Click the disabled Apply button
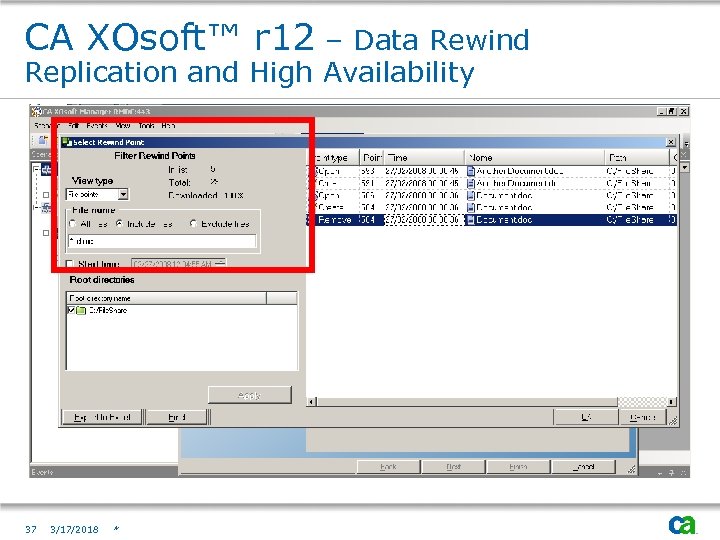The image size is (720, 540). pyautogui.click(x=250, y=395)
